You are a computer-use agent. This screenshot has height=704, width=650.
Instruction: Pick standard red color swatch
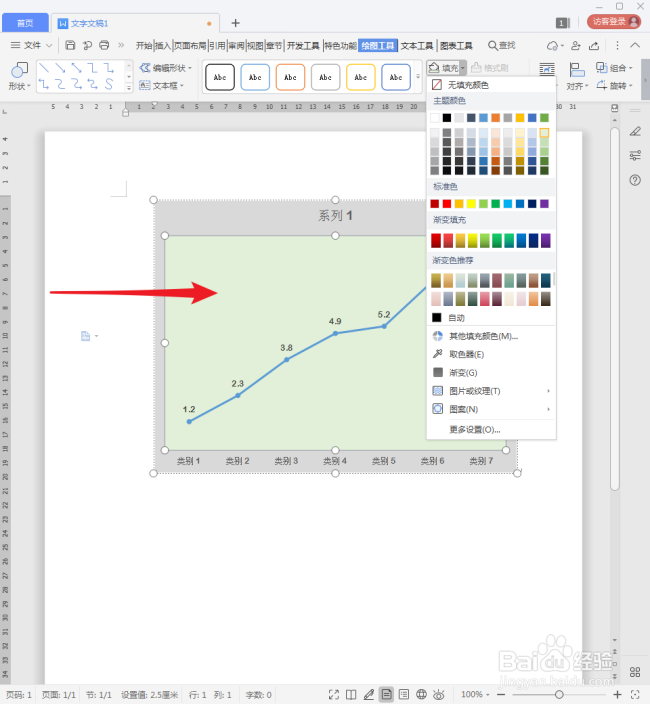click(x=447, y=204)
